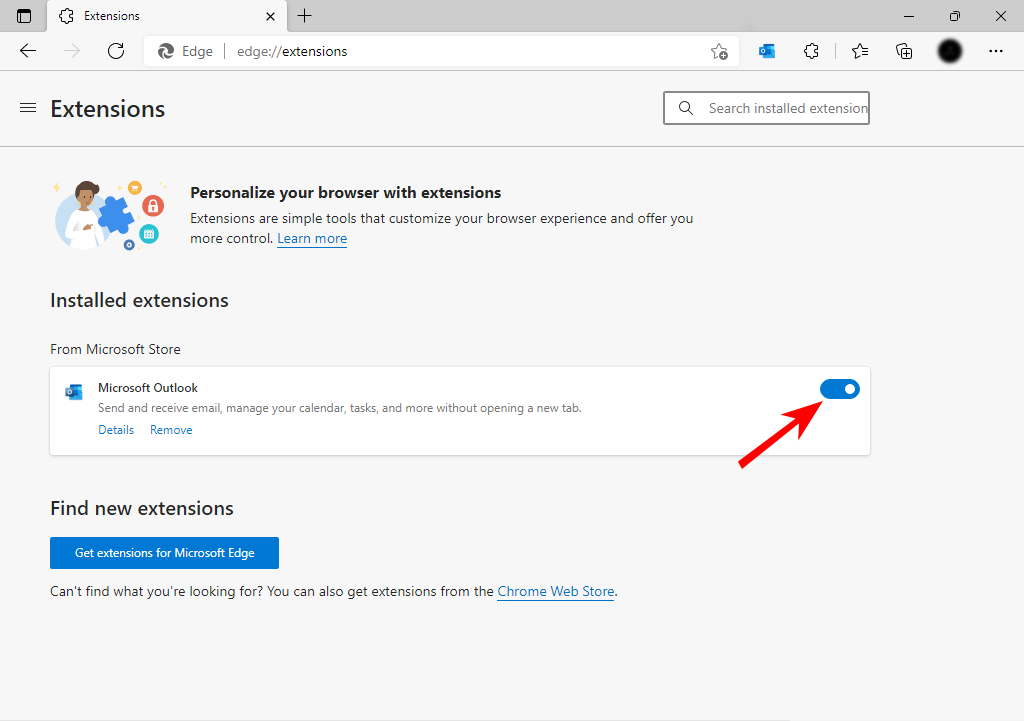Open a new tab with plus button
This screenshot has width=1024, height=721.
(304, 16)
